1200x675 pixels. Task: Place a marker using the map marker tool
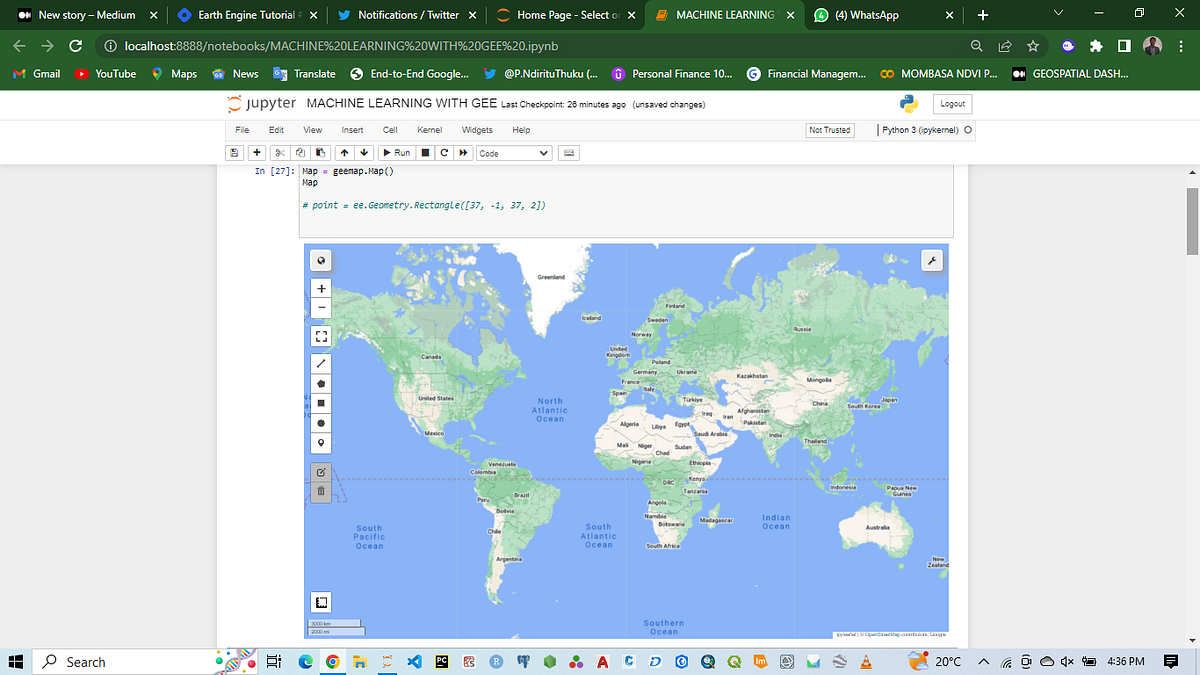point(320,441)
